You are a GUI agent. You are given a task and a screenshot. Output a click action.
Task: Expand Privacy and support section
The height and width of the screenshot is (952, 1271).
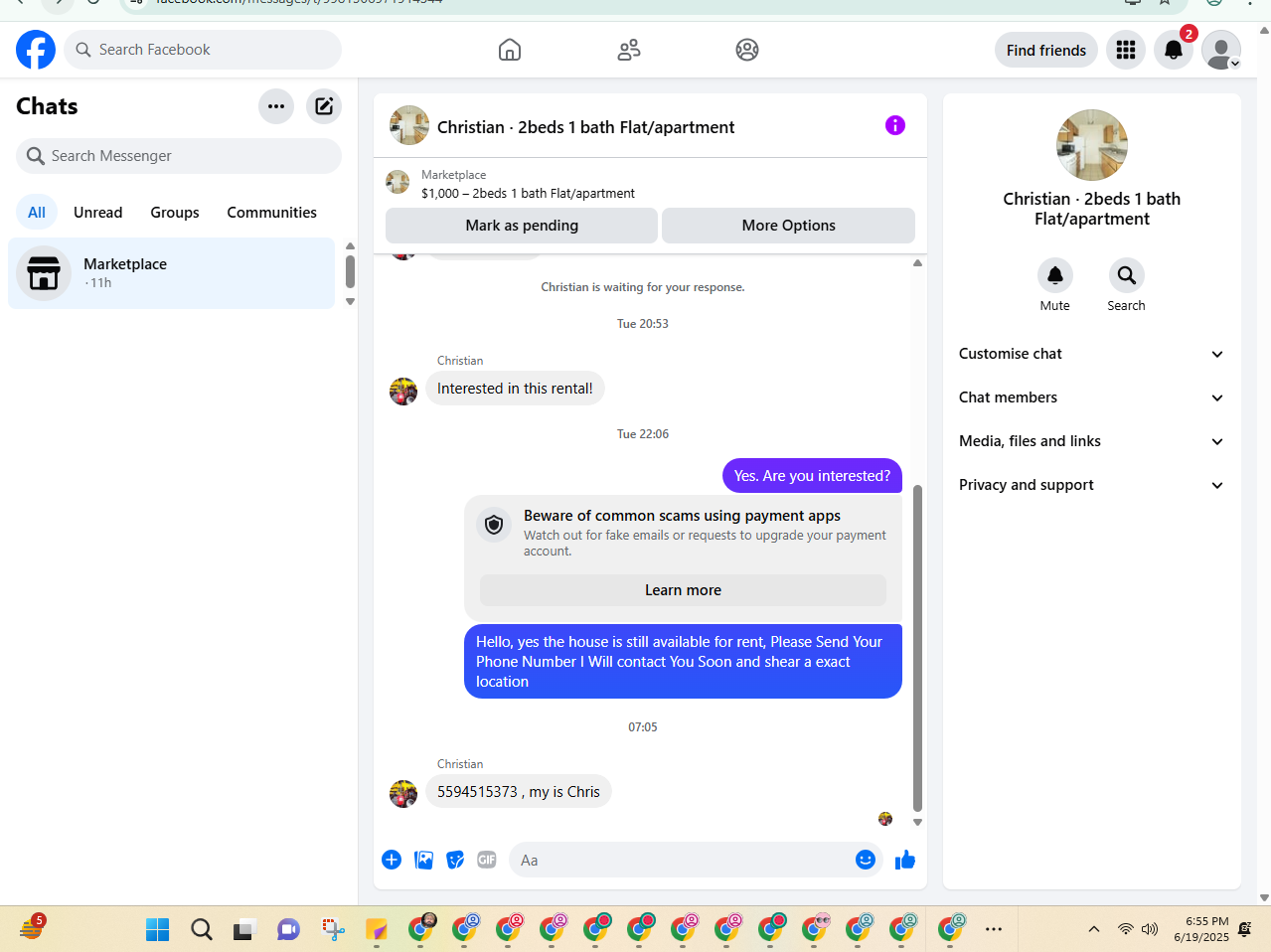[1092, 485]
